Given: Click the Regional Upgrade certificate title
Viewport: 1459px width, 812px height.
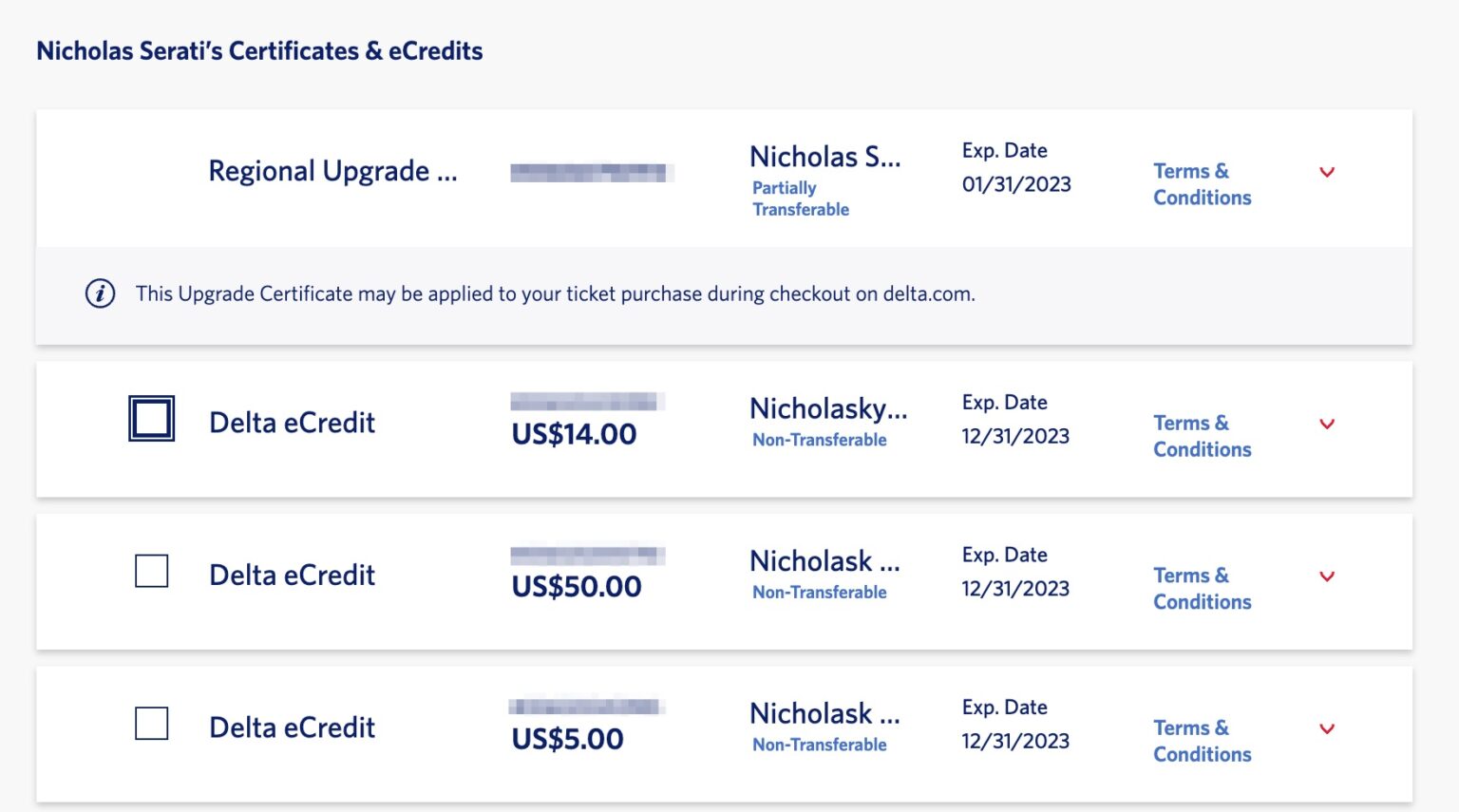Looking at the screenshot, I should [x=333, y=171].
